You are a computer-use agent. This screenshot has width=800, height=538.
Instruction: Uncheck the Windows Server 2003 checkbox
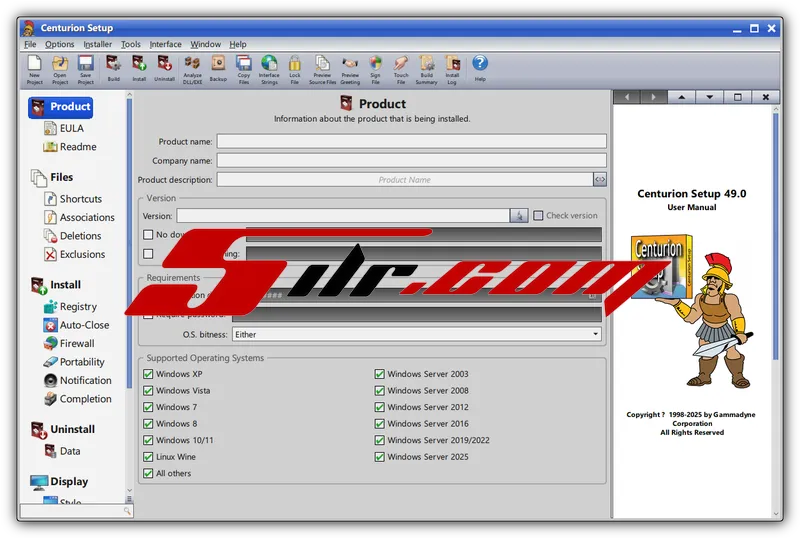380,374
